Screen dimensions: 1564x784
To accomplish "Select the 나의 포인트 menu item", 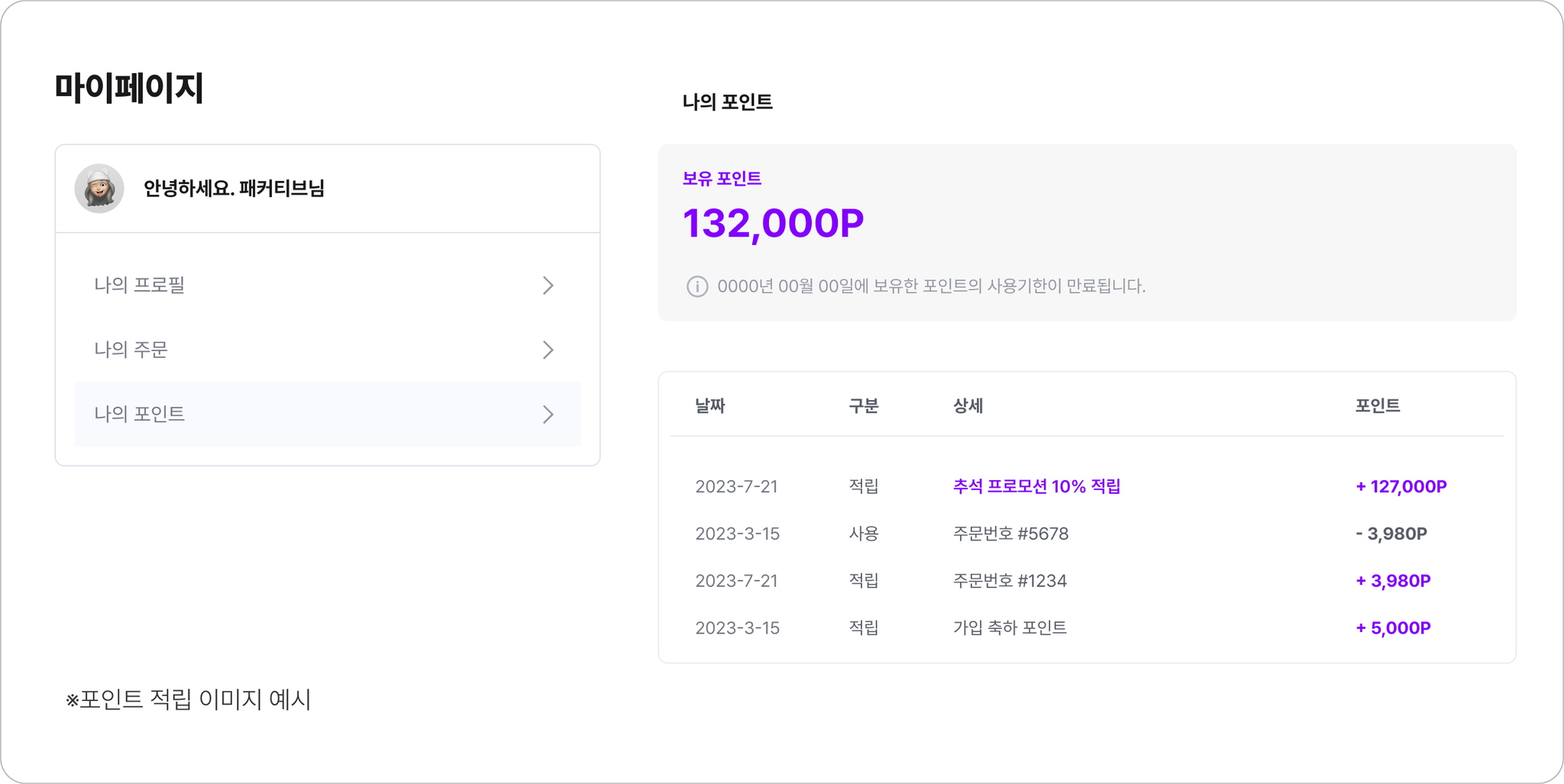I will (328, 415).
